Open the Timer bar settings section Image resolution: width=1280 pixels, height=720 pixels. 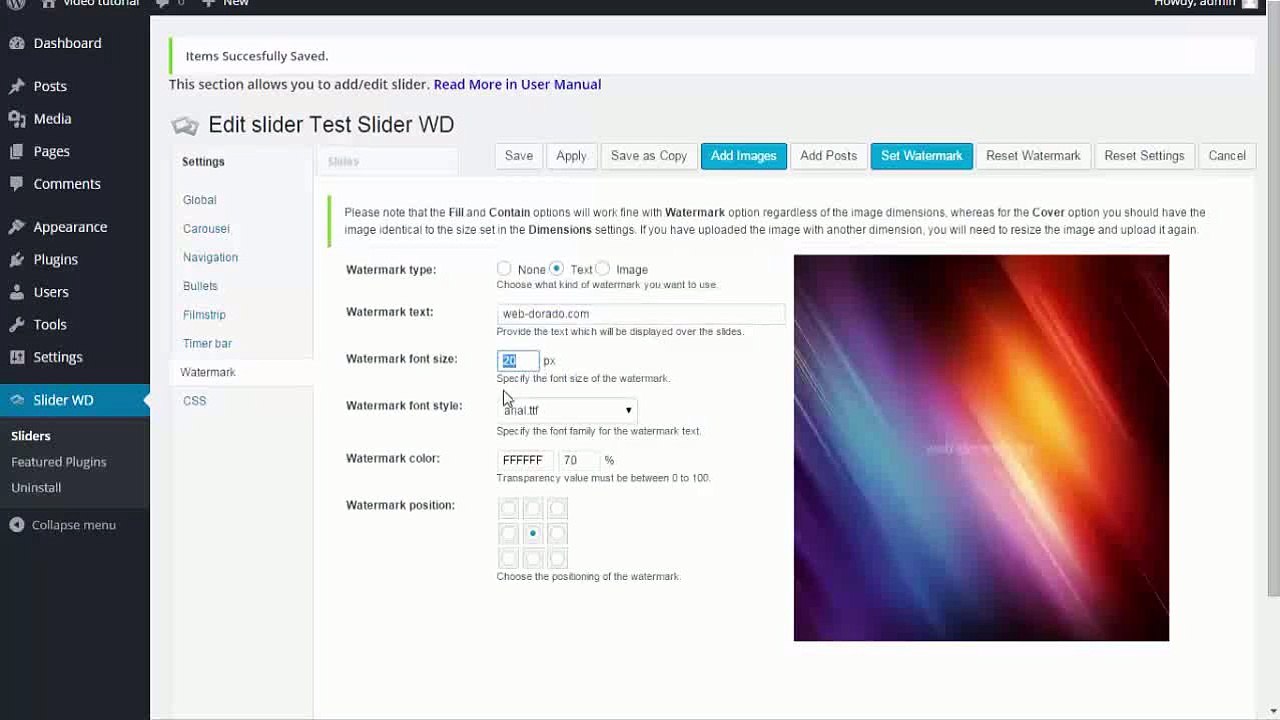pyautogui.click(x=207, y=343)
